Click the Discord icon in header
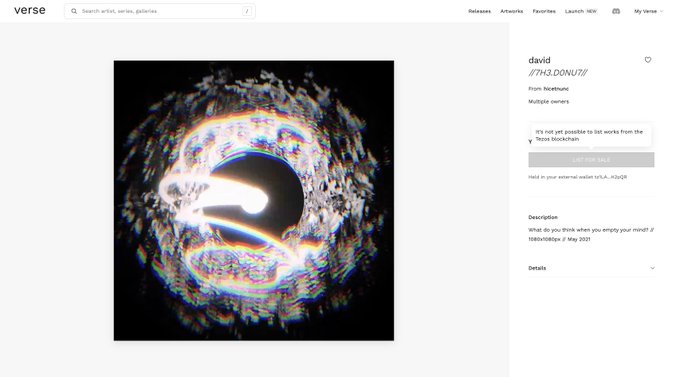 [x=616, y=11]
